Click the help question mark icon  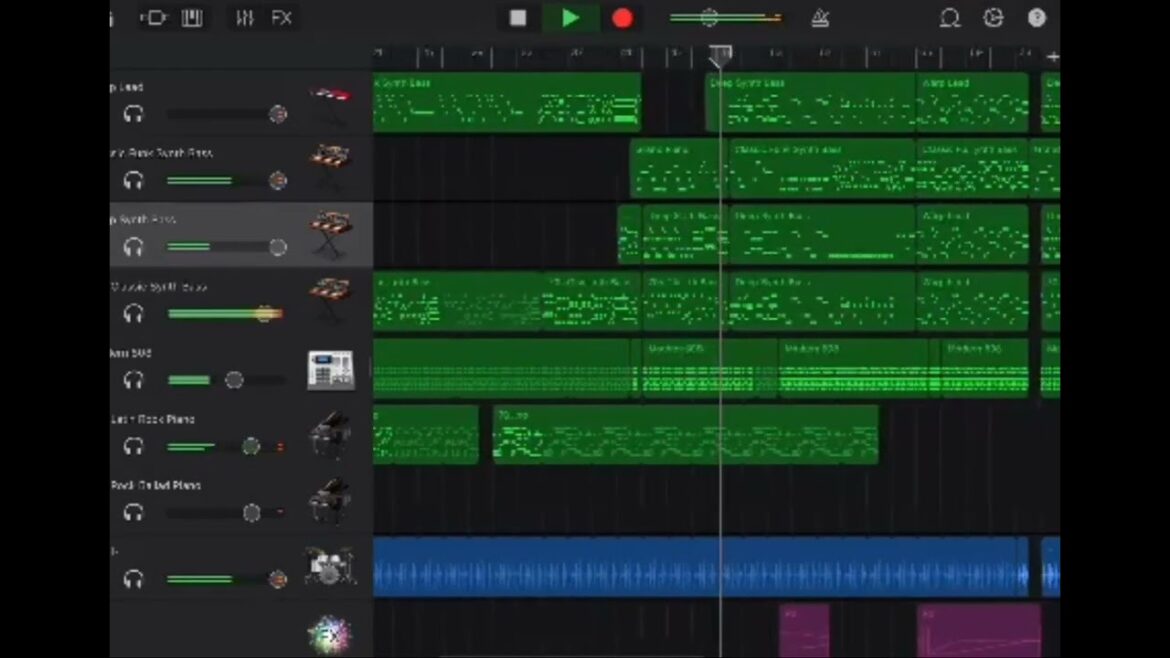[1037, 18]
